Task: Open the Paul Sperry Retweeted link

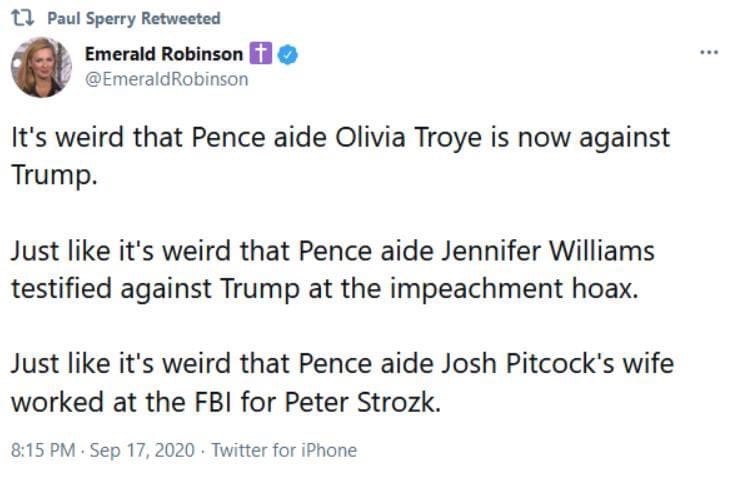Action: click(x=134, y=19)
